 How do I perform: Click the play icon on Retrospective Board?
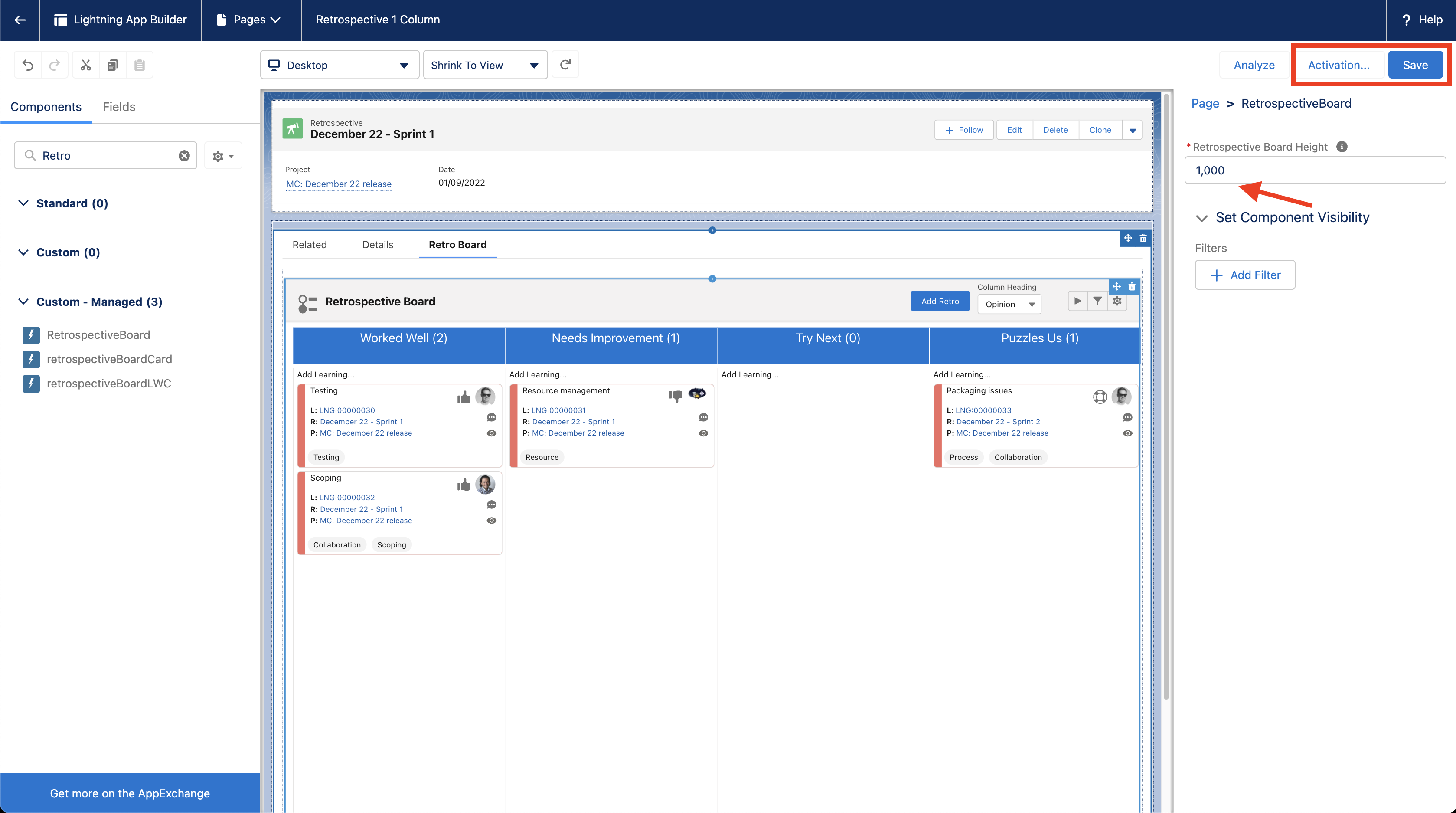pos(1077,301)
